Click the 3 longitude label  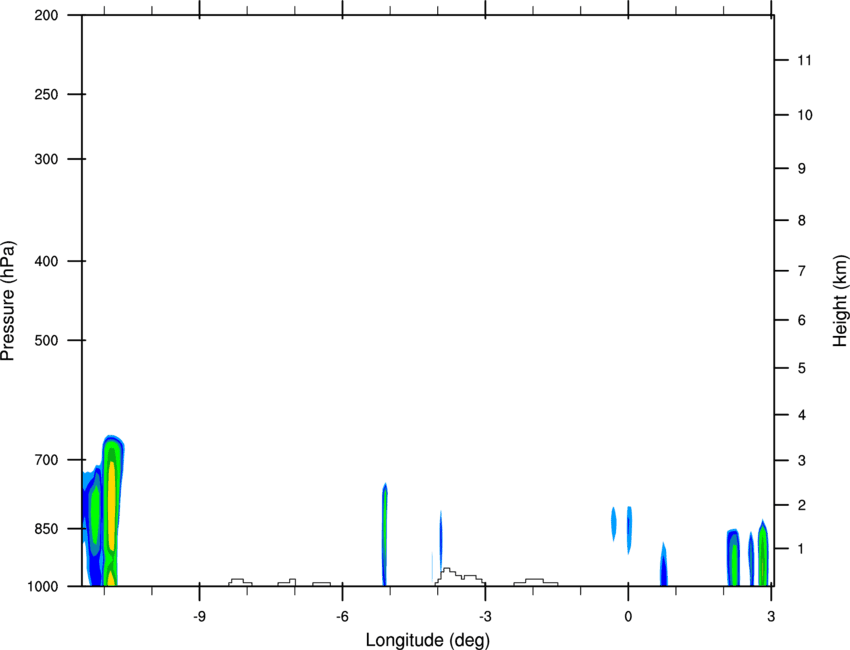tap(771, 616)
